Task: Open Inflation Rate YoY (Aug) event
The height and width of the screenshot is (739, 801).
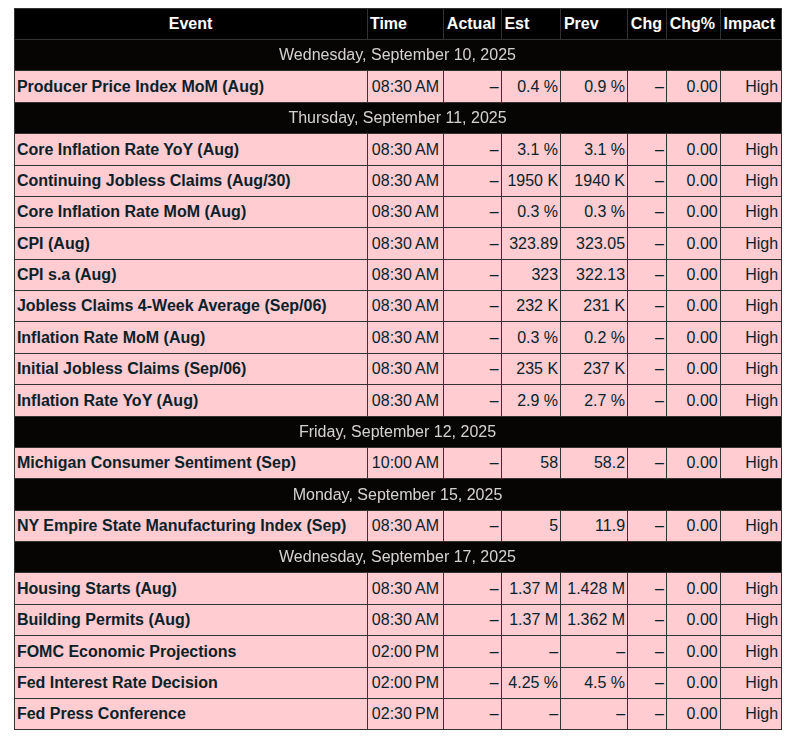Action: tap(108, 400)
